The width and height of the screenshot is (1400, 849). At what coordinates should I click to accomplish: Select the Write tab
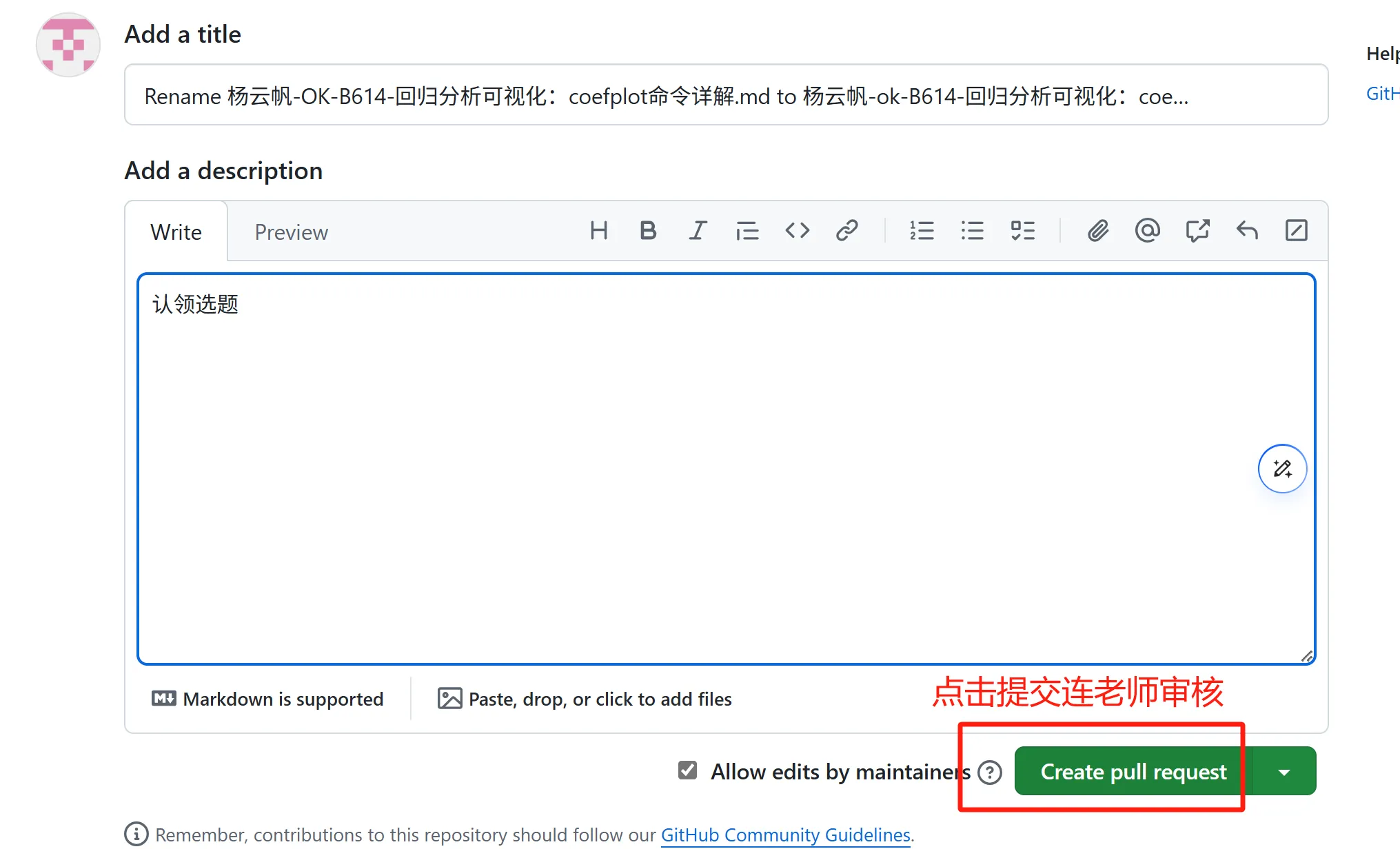[x=176, y=232]
